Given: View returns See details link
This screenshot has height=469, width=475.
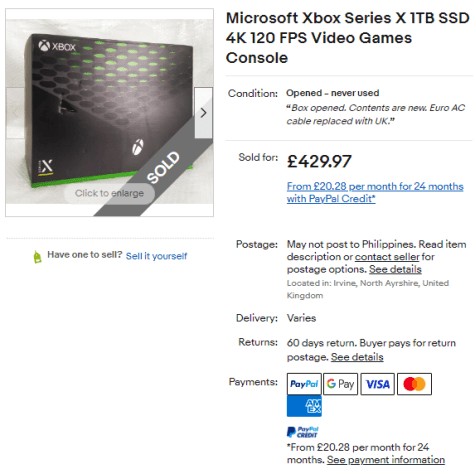Looking at the screenshot, I should coord(357,357).
